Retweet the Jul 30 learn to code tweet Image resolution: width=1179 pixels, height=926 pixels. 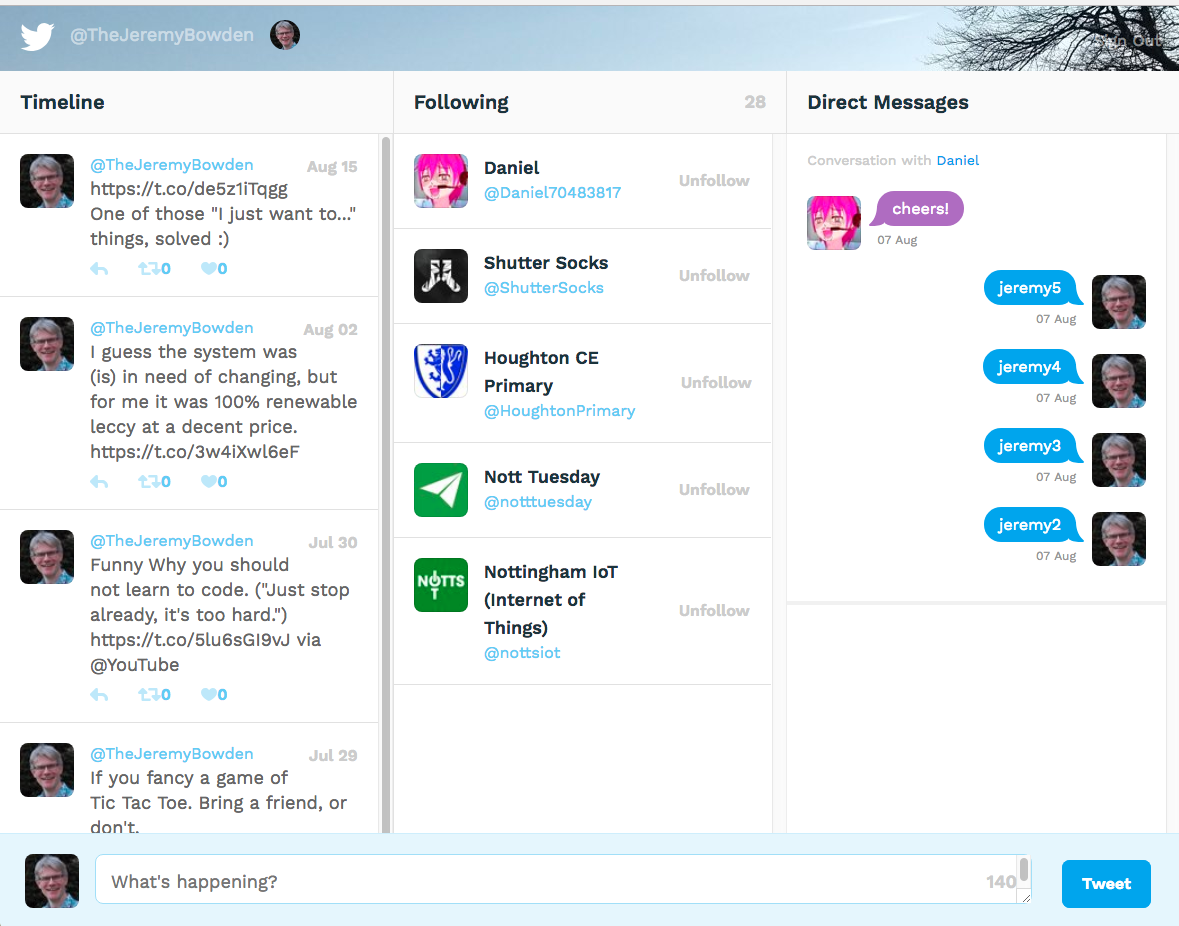point(154,695)
